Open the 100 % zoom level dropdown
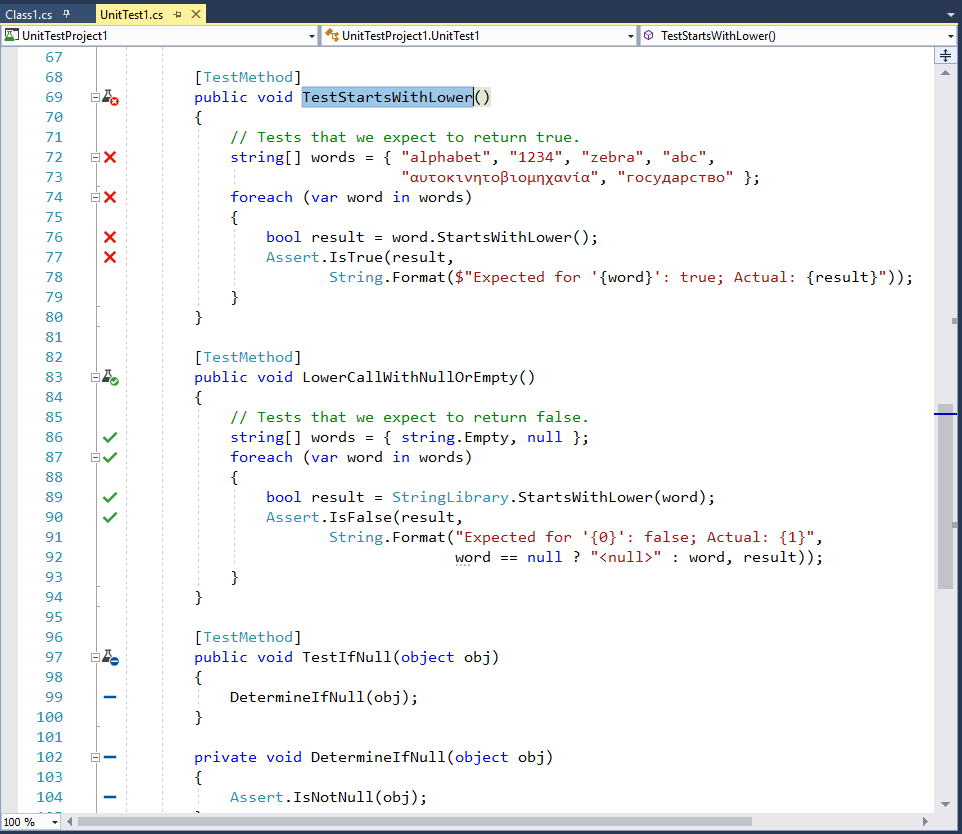This screenshot has width=962, height=834. pos(55,822)
